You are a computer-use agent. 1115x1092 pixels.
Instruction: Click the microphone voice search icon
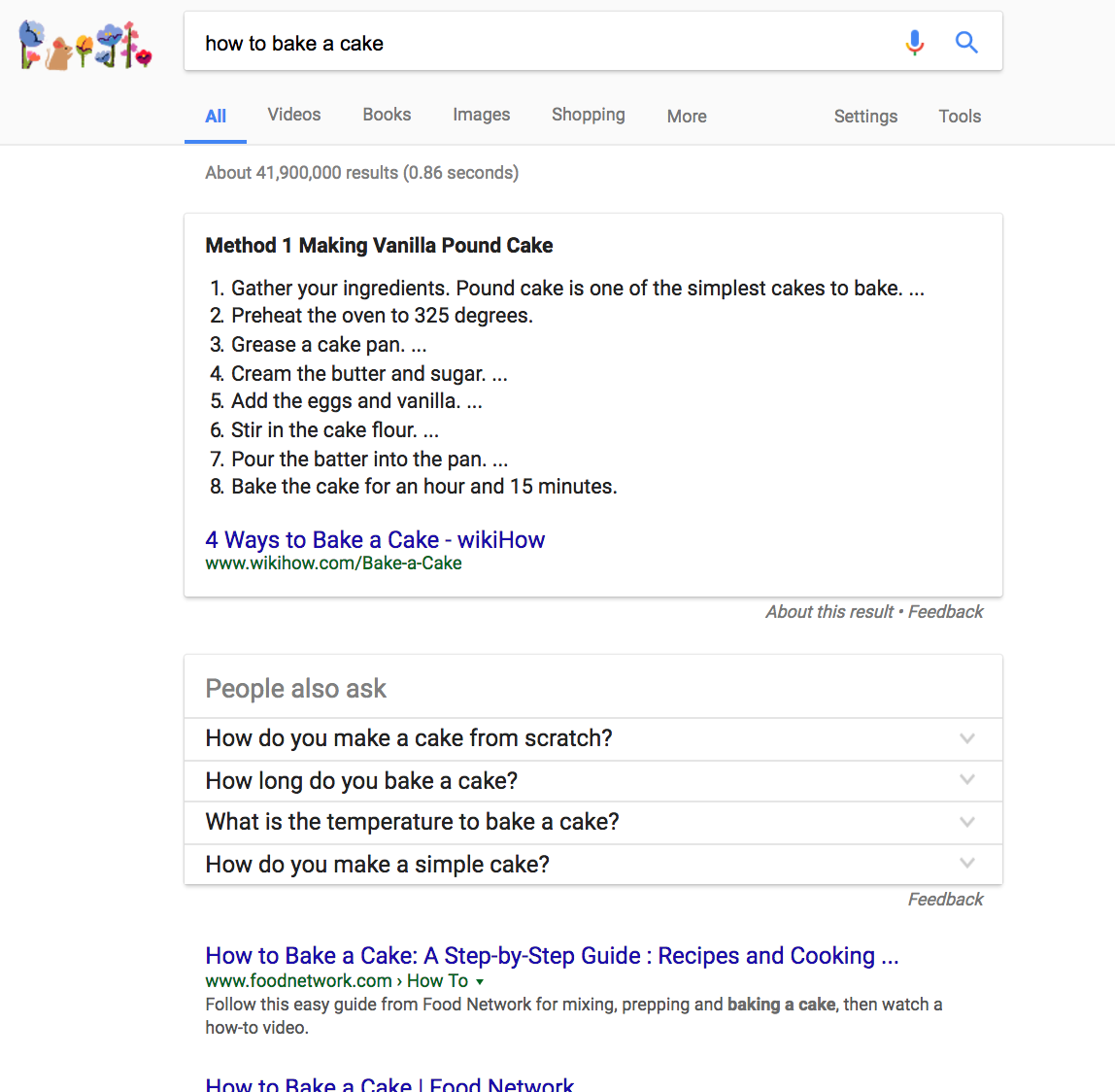914,43
